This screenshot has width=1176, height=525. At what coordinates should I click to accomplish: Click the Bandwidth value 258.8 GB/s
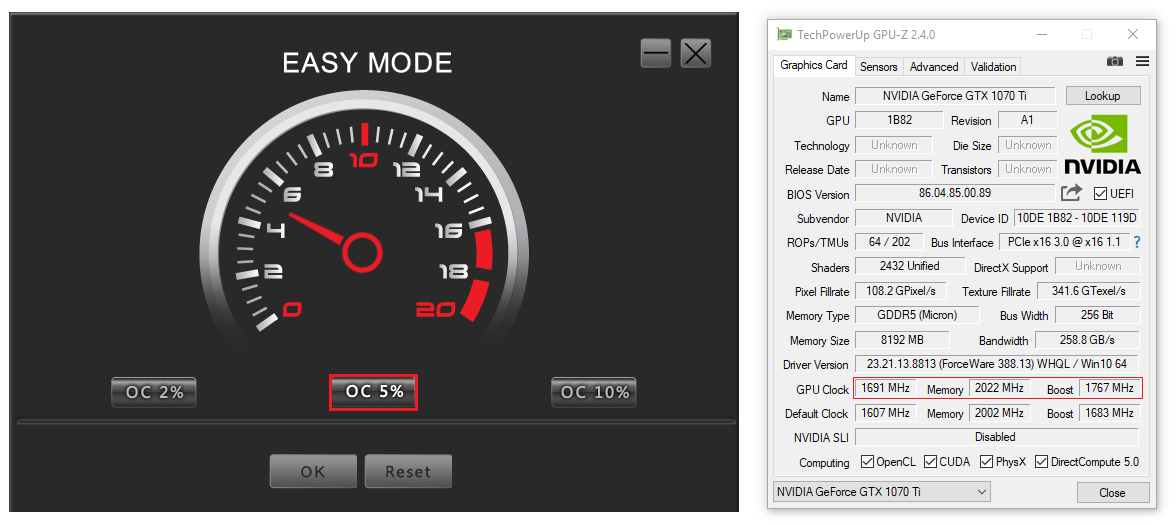tap(1087, 339)
